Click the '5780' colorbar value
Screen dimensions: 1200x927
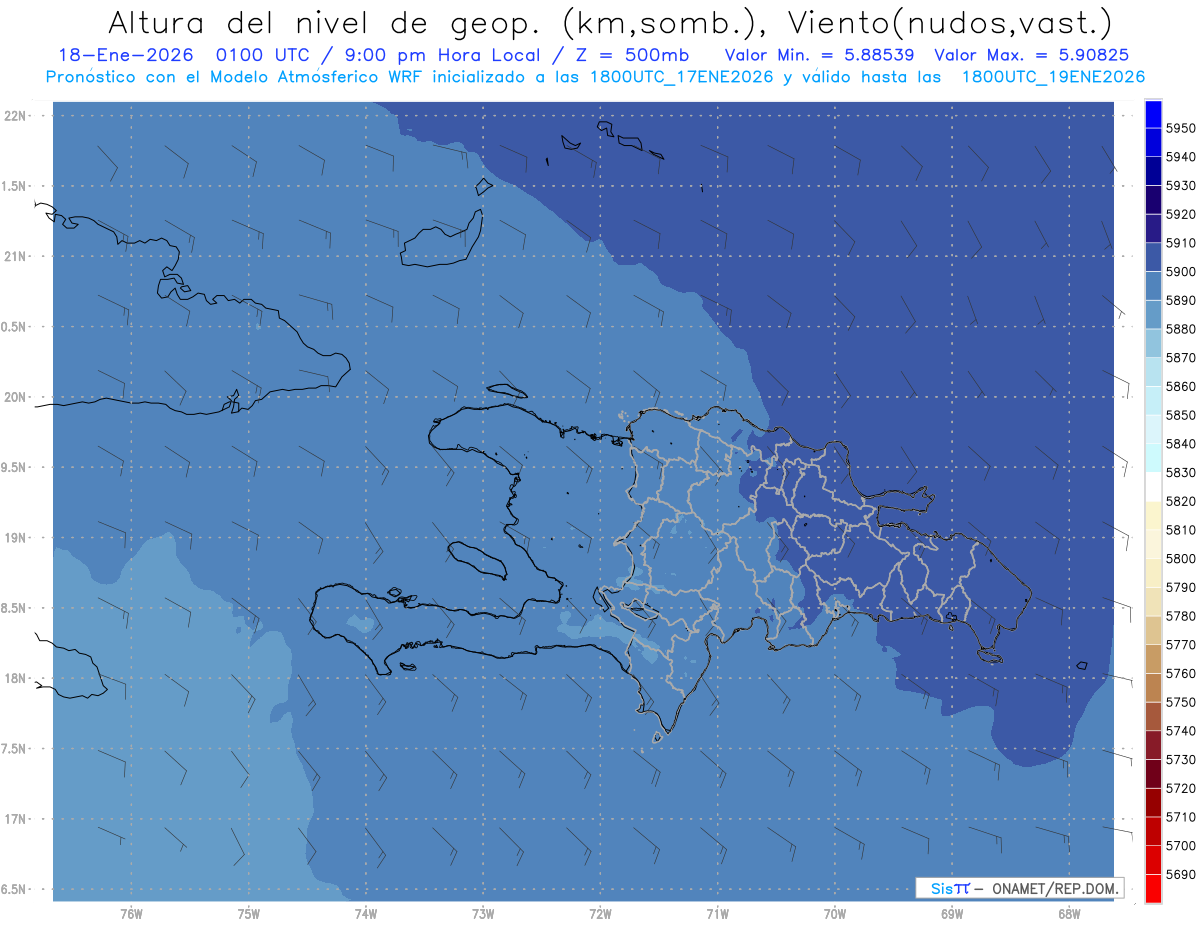(x=1180, y=616)
